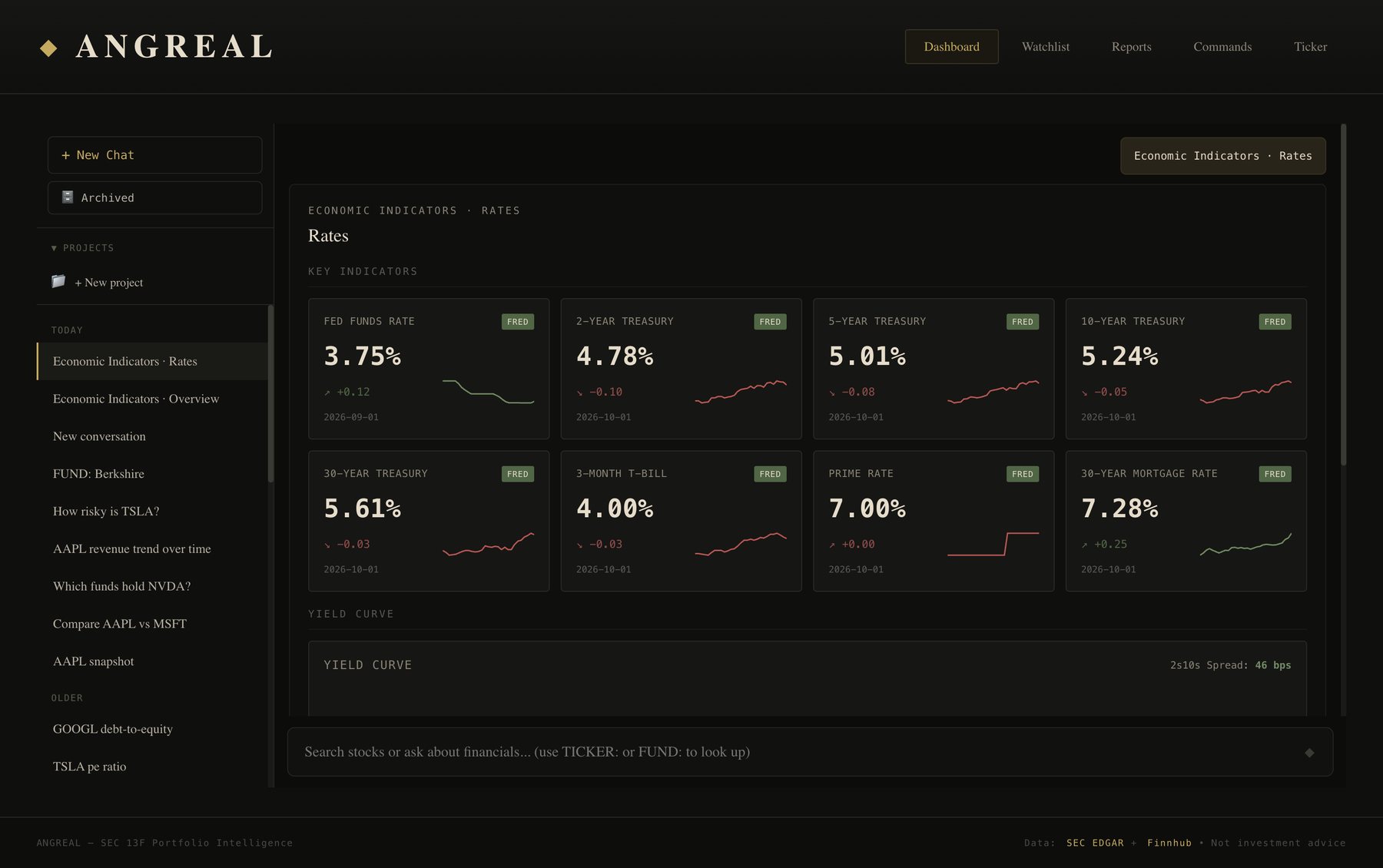This screenshot has height=868, width=1383.
Task: Start a New Chat
Action: (154, 155)
